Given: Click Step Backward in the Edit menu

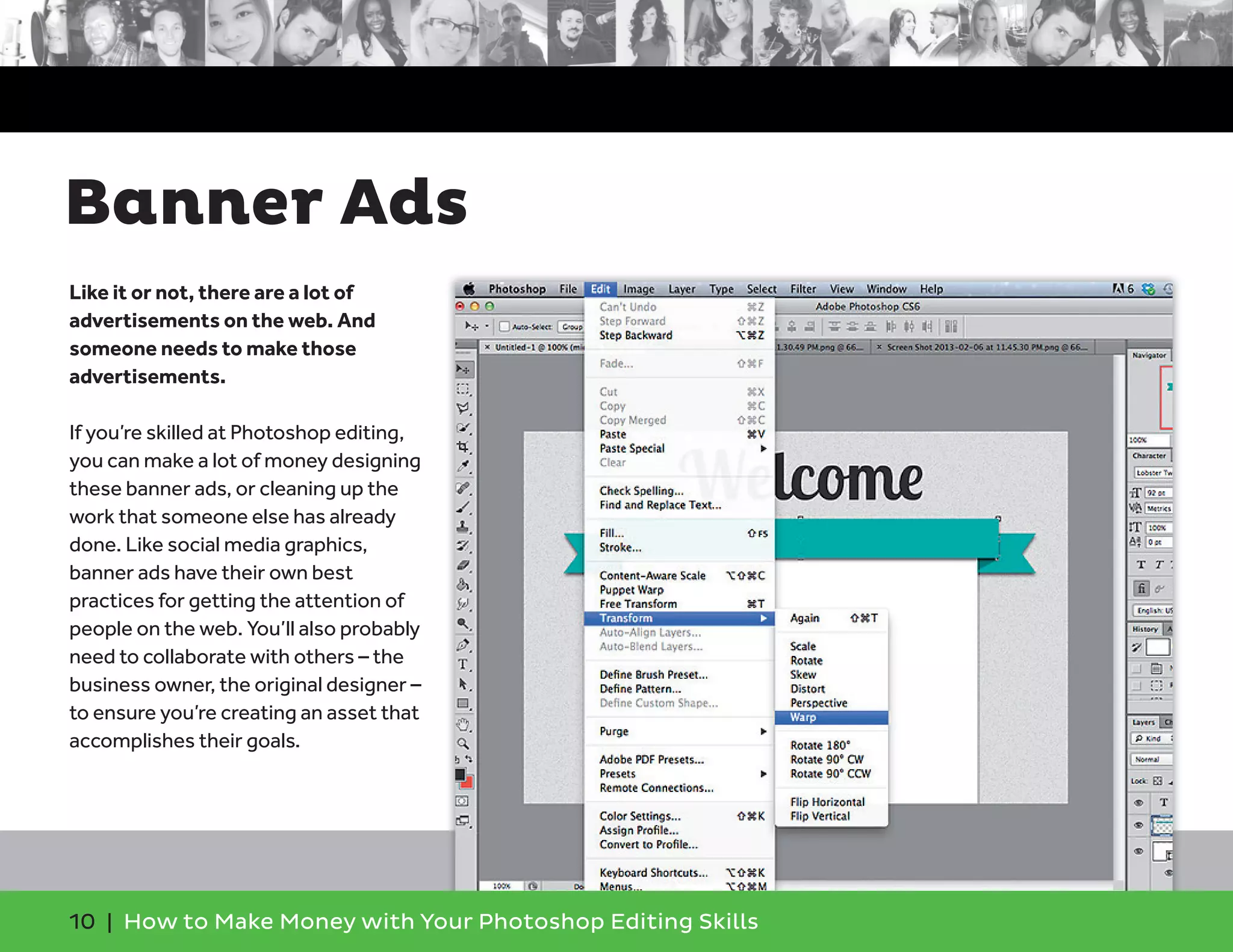Looking at the screenshot, I should (x=679, y=335).
